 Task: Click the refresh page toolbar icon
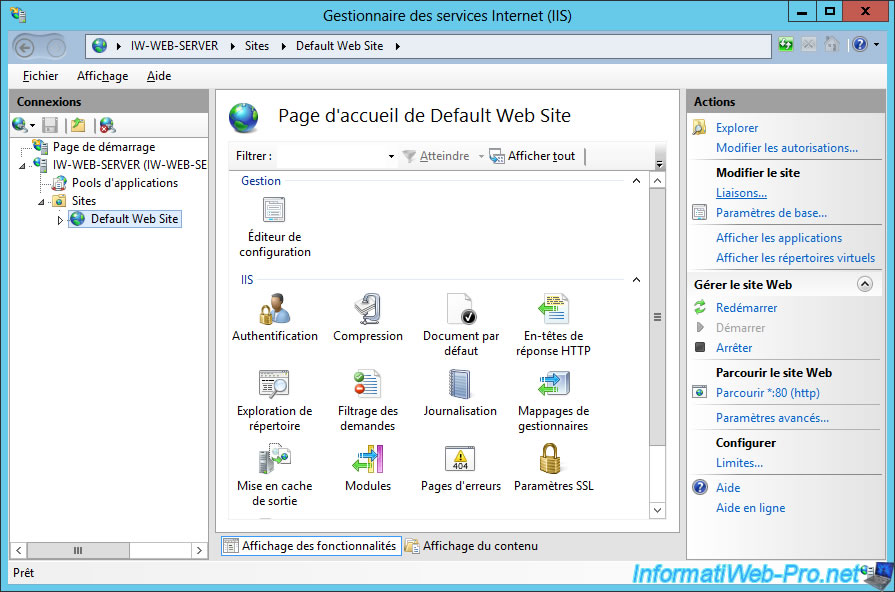point(786,45)
